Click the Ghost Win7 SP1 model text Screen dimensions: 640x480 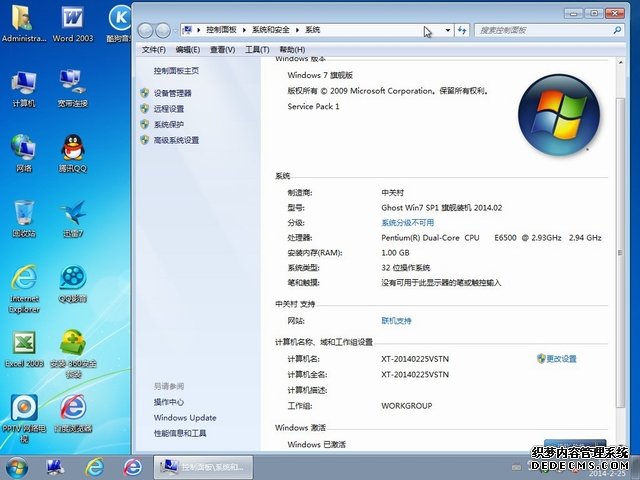(442, 208)
